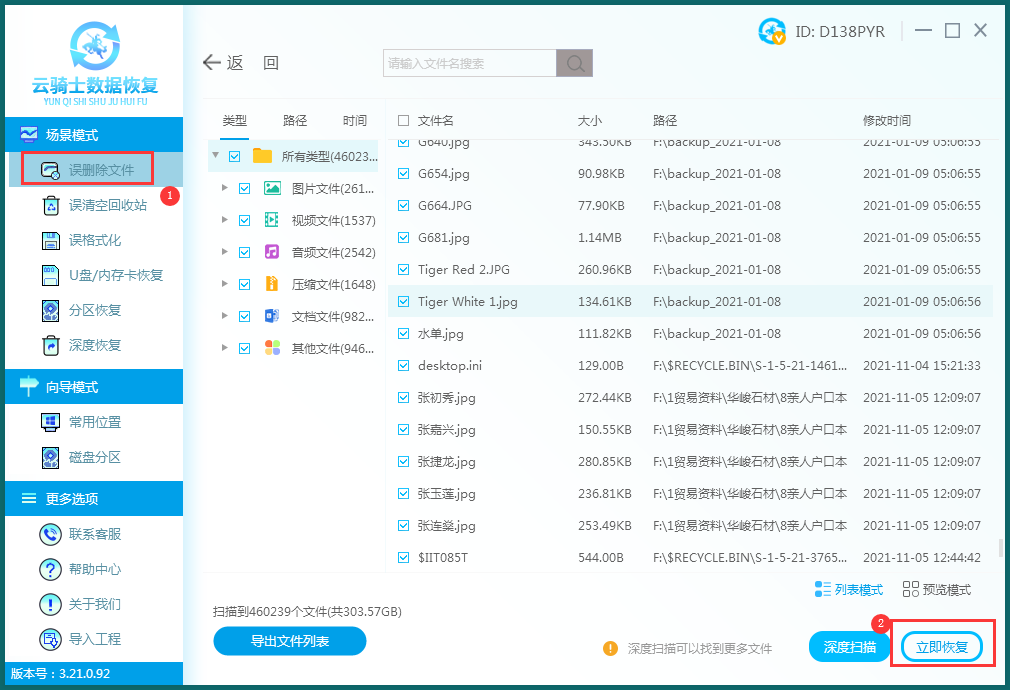Click the user avatar VIP icon

772,31
